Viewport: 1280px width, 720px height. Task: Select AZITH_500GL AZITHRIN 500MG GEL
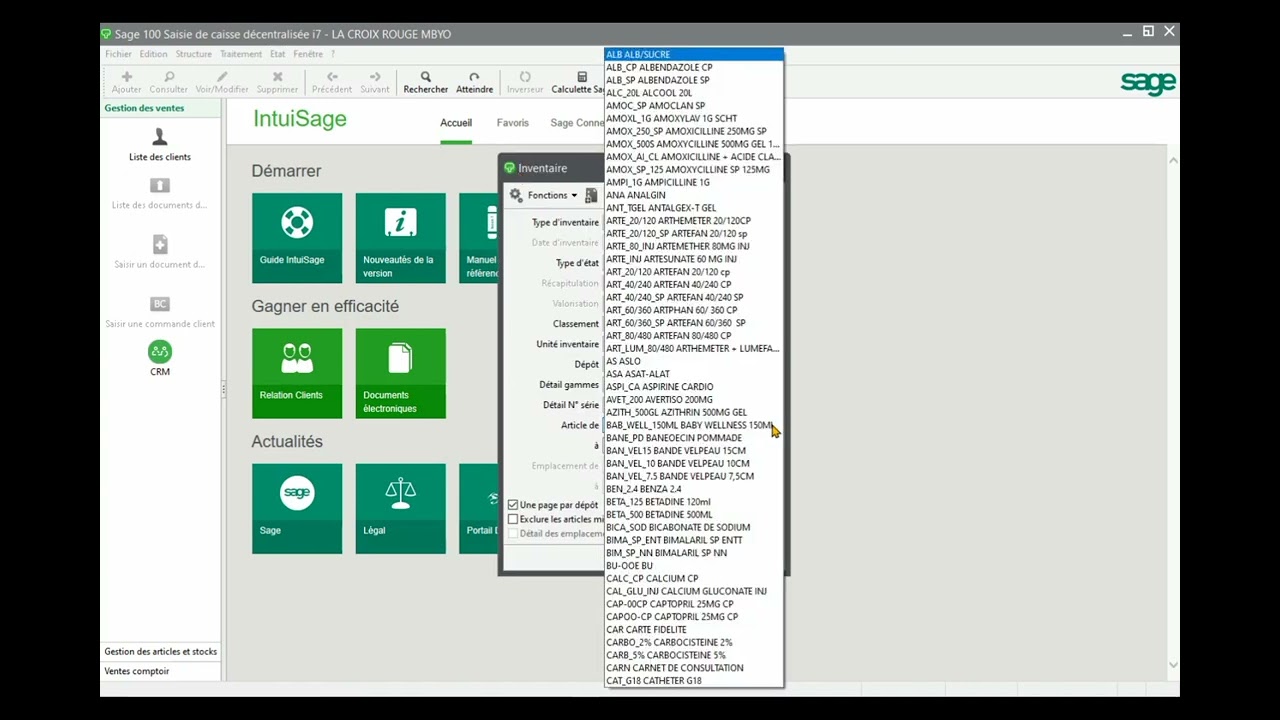[x=694, y=413]
